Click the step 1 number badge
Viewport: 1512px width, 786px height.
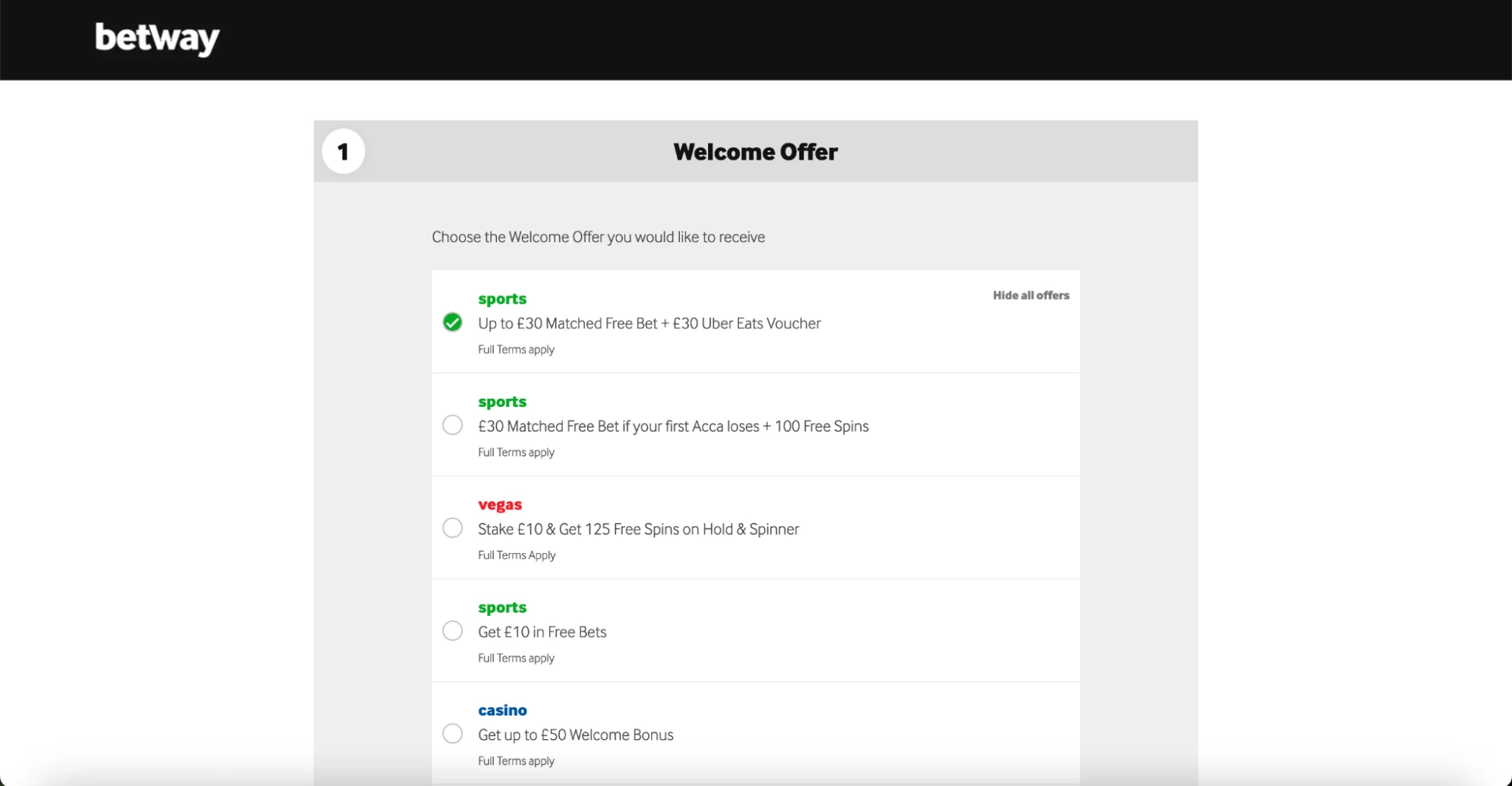[343, 152]
